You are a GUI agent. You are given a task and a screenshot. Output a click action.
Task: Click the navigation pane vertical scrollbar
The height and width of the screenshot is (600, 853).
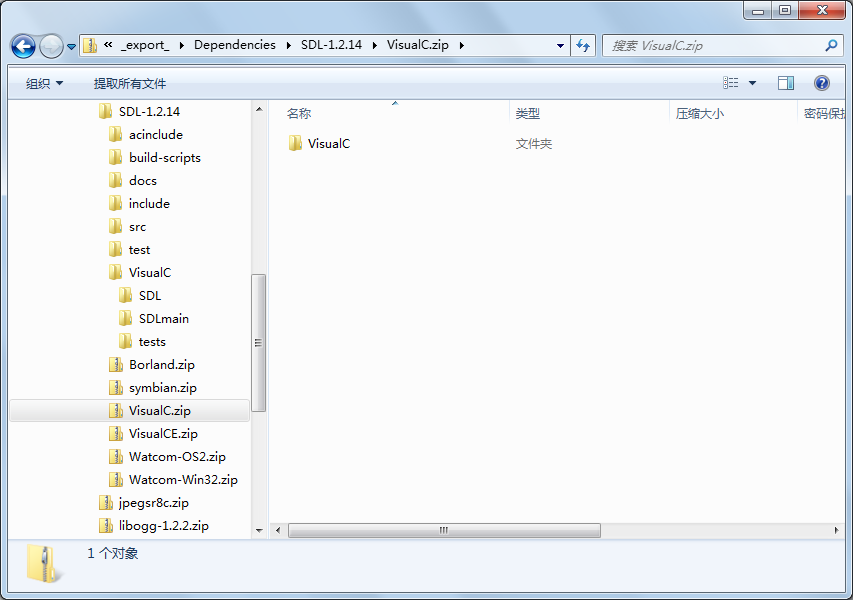259,340
